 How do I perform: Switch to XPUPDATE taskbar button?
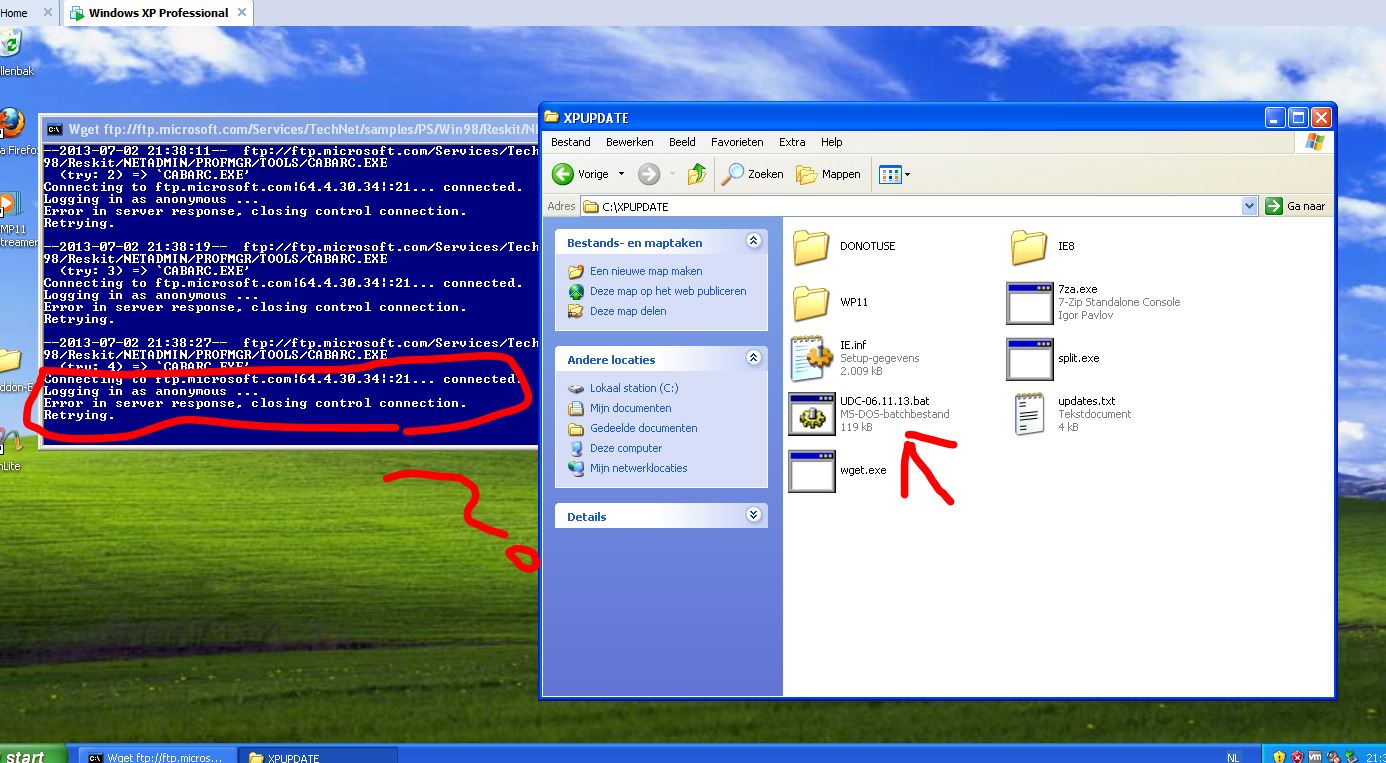point(320,757)
